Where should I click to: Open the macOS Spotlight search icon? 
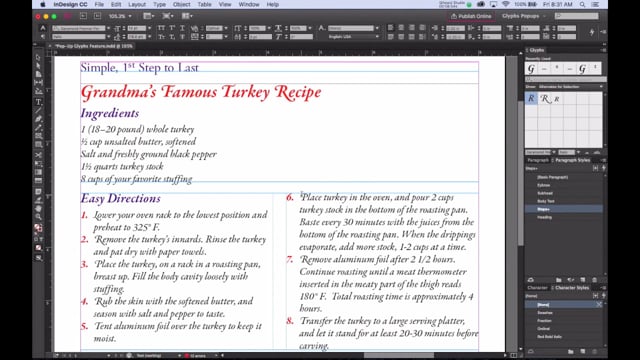click(582, 4)
